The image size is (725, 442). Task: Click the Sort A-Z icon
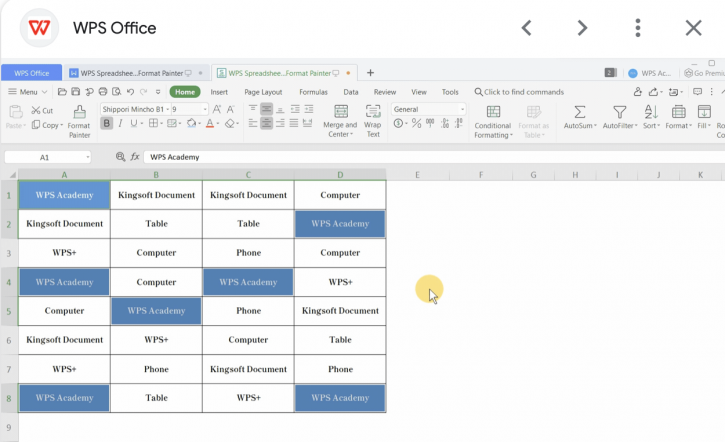click(x=651, y=112)
